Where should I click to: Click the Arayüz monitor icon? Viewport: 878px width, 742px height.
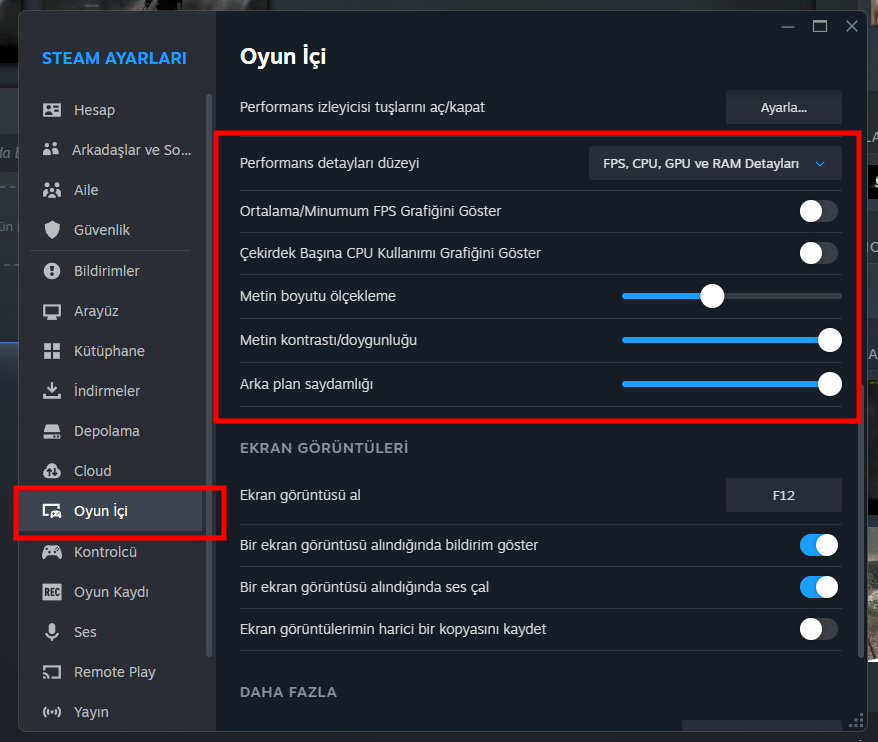[x=52, y=311]
